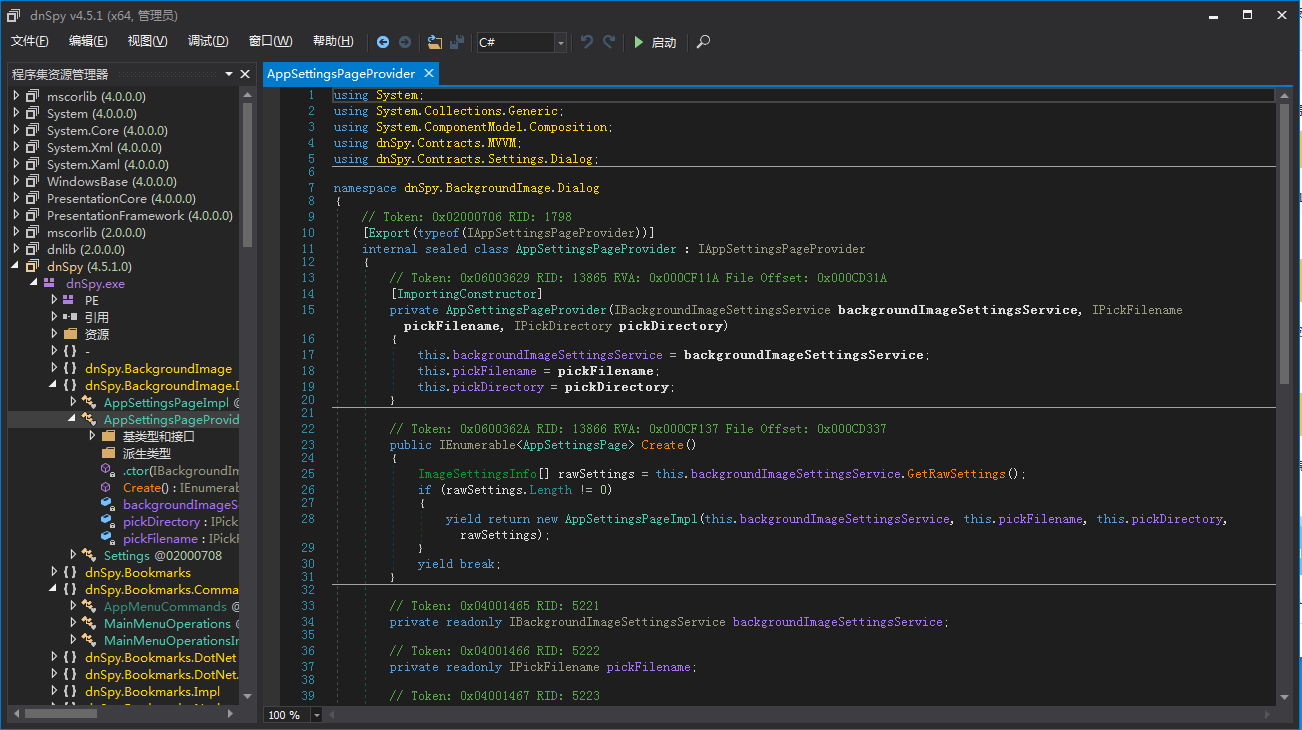Viewport: 1302px width, 730px height.
Task: Close the 程序集资源管理器 panel
Action: click(245, 74)
